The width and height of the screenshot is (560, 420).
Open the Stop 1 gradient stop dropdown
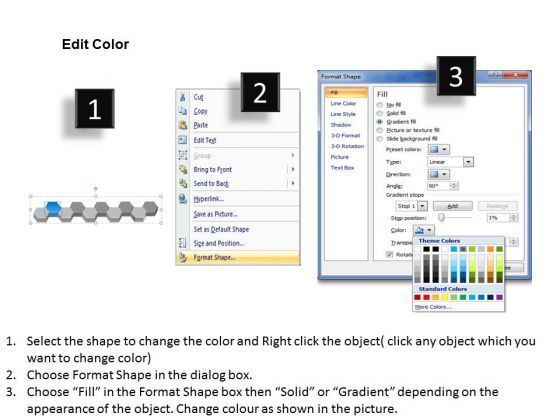(x=422, y=206)
